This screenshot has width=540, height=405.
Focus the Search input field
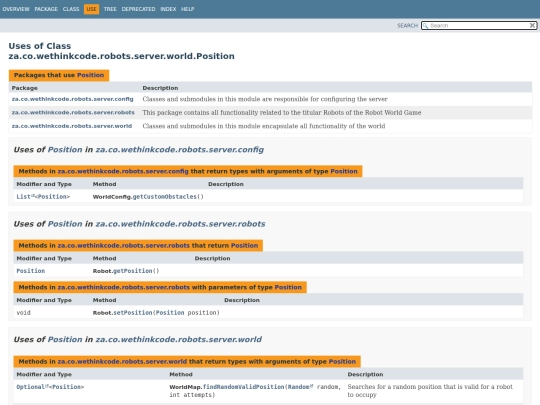pos(479,25)
